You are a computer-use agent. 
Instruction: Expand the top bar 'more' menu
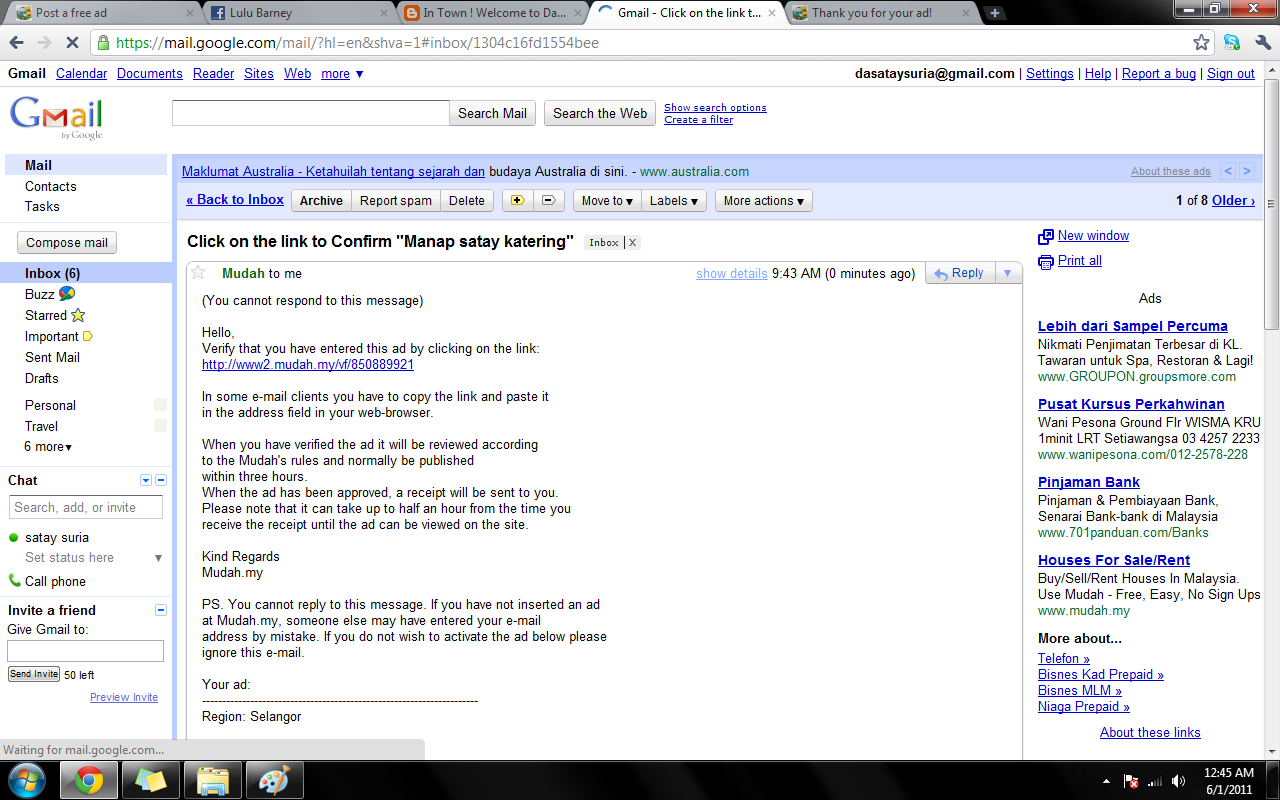point(342,74)
